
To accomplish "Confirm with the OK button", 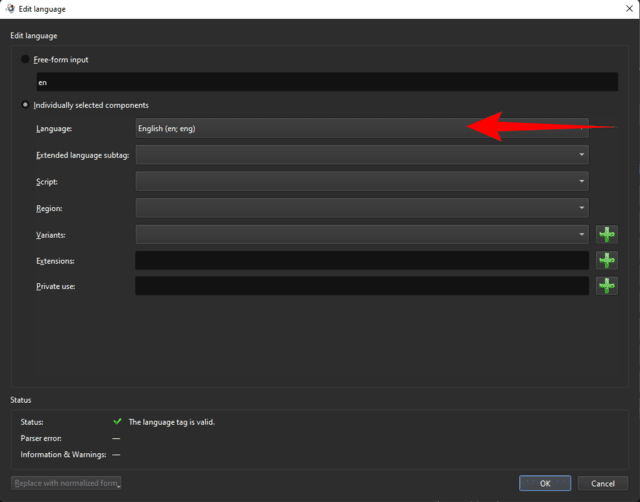I will tap(545, 483).
